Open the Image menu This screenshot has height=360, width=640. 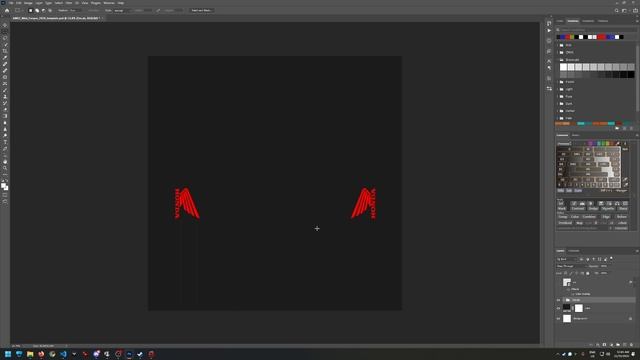pyautogui.click(x=28, y=3)
